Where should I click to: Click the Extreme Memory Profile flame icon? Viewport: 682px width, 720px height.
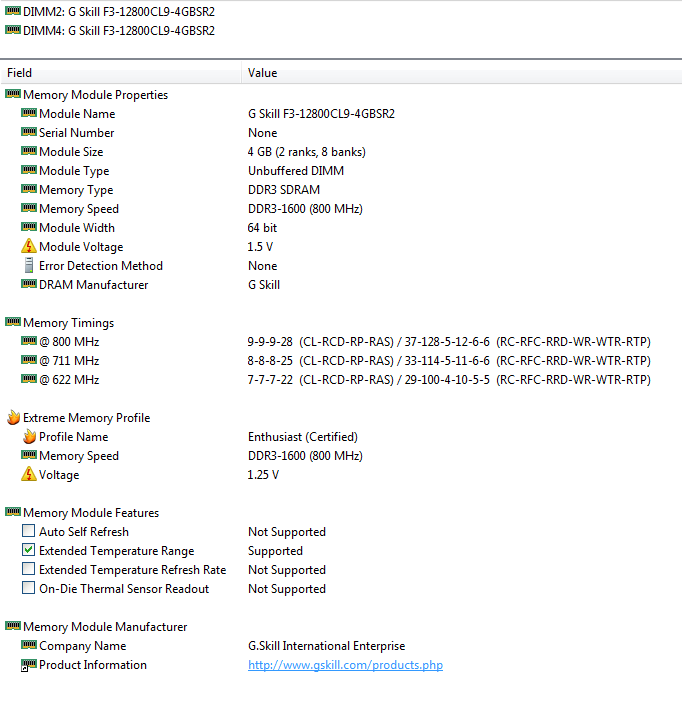[13, 417]
